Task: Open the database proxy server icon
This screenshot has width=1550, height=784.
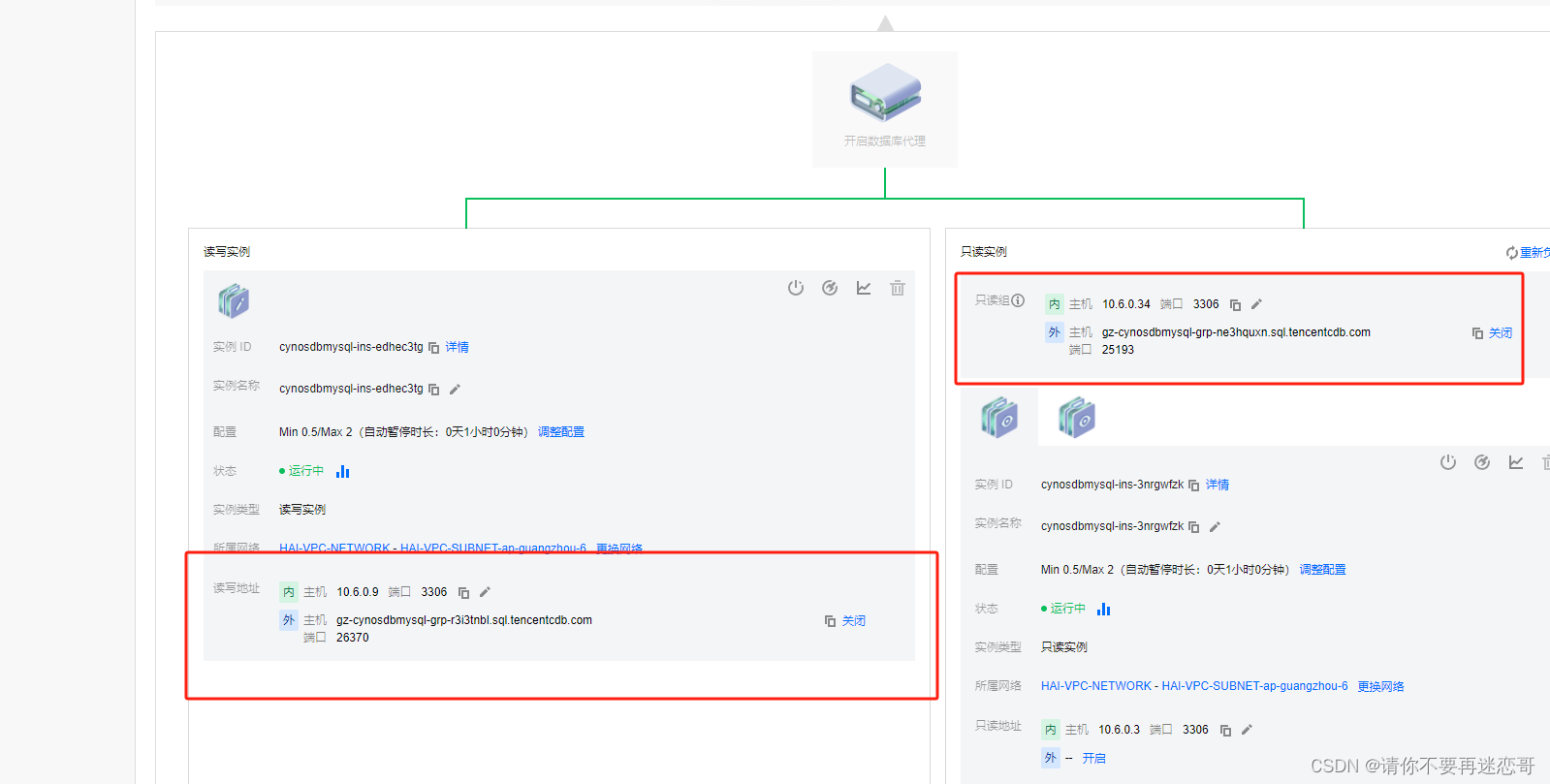Action: [885, 93]
